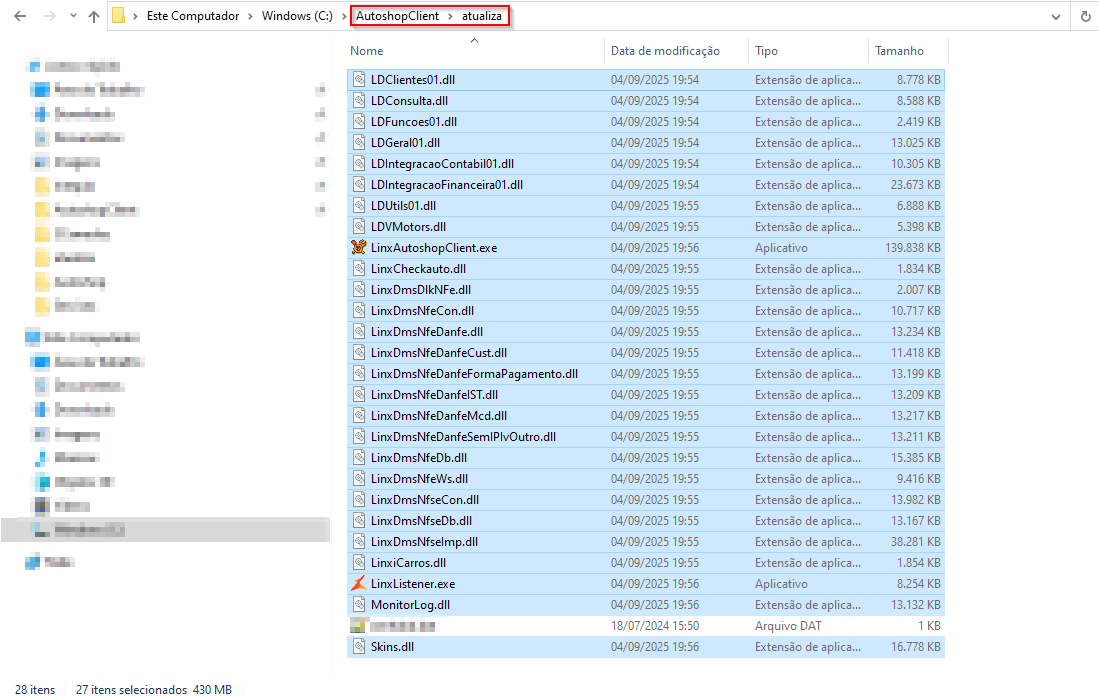Click the MonitorLog.dll file icon

pos(359,605)
